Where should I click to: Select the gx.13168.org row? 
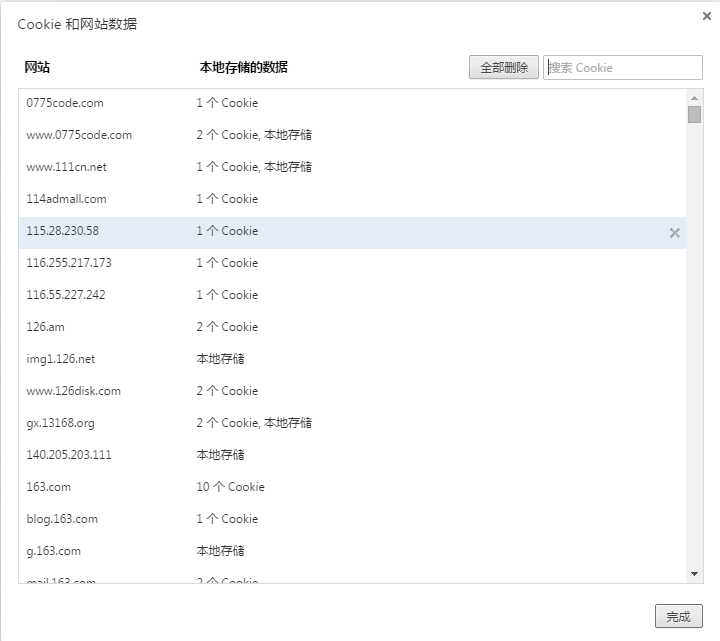(x=353, y=423)
